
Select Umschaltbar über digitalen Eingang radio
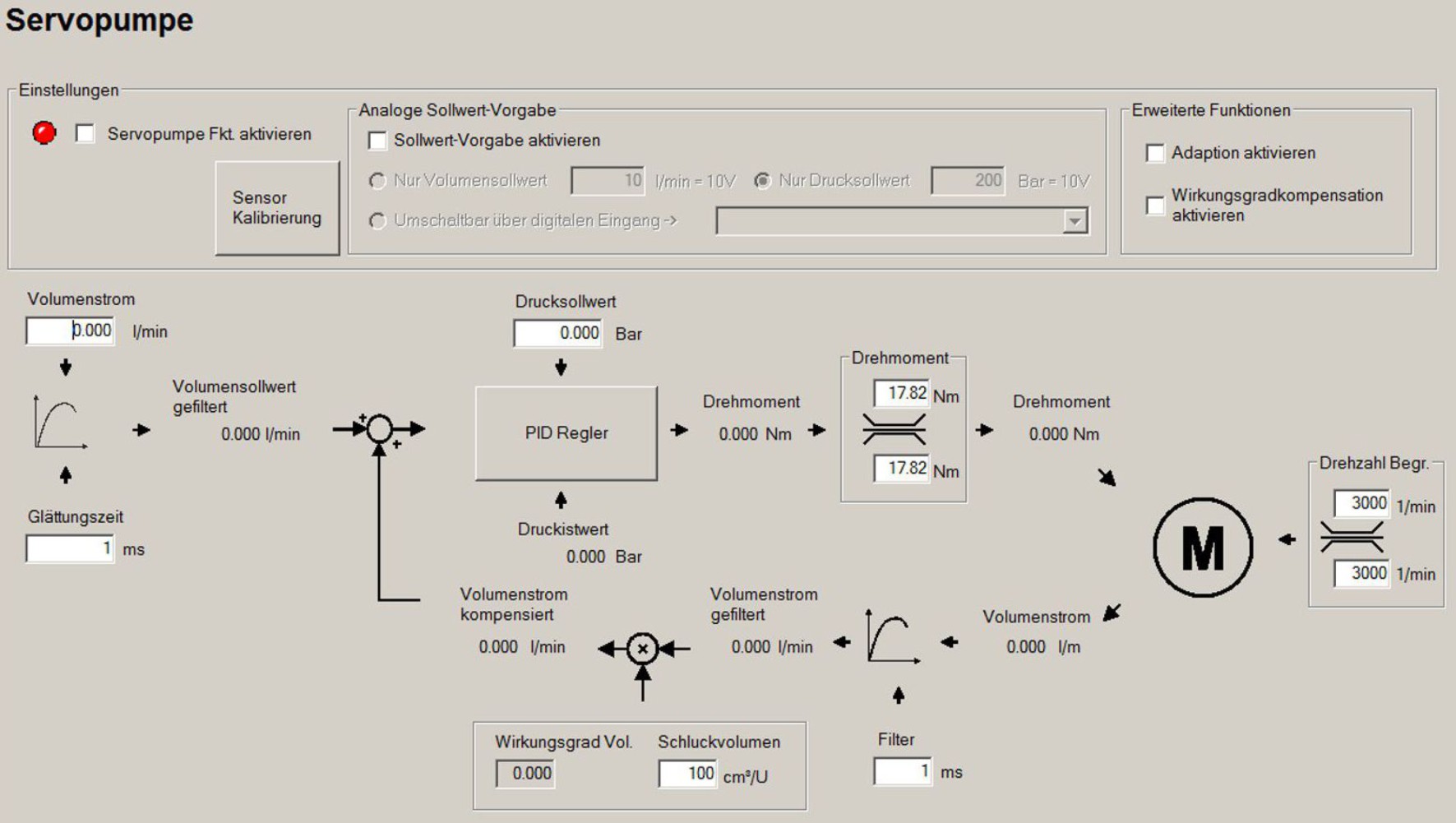tap(377, 221)
